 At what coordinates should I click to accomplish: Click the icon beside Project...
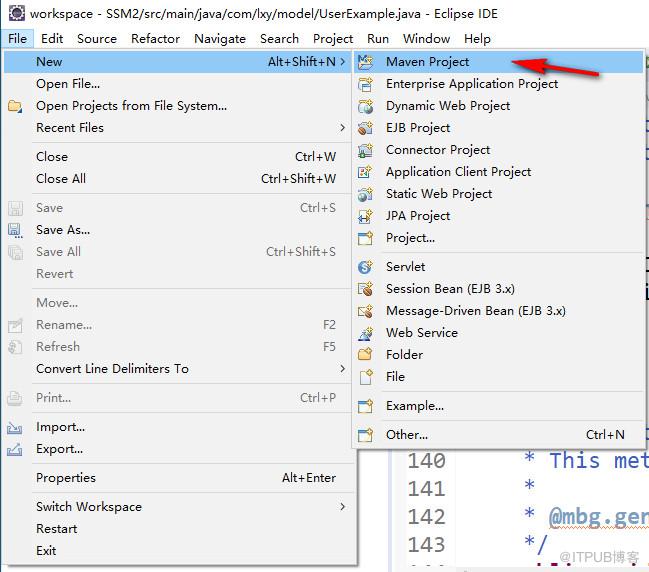[x=365, y=238]
